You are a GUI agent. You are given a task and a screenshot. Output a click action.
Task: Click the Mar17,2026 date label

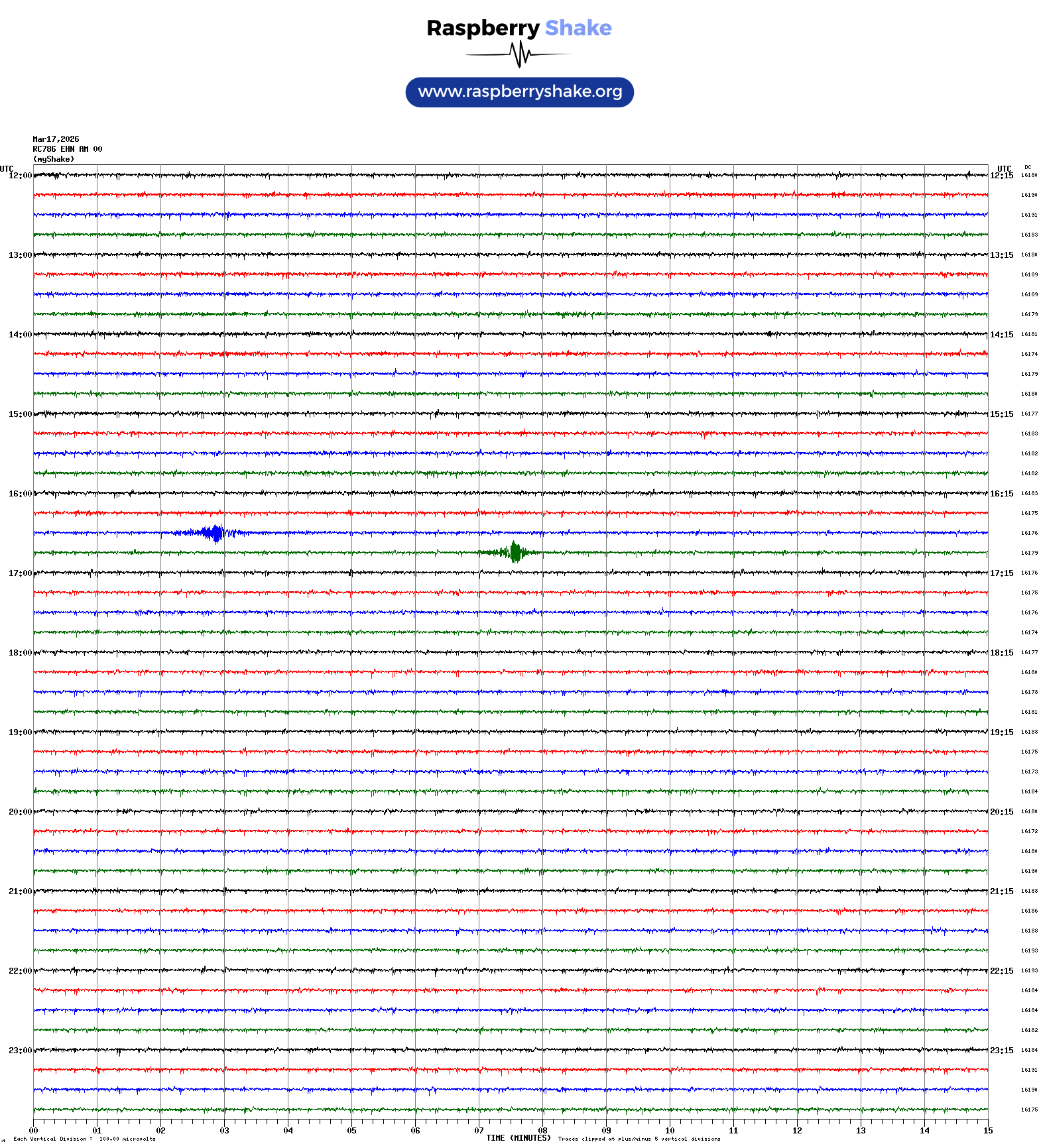tap(56, 139)
